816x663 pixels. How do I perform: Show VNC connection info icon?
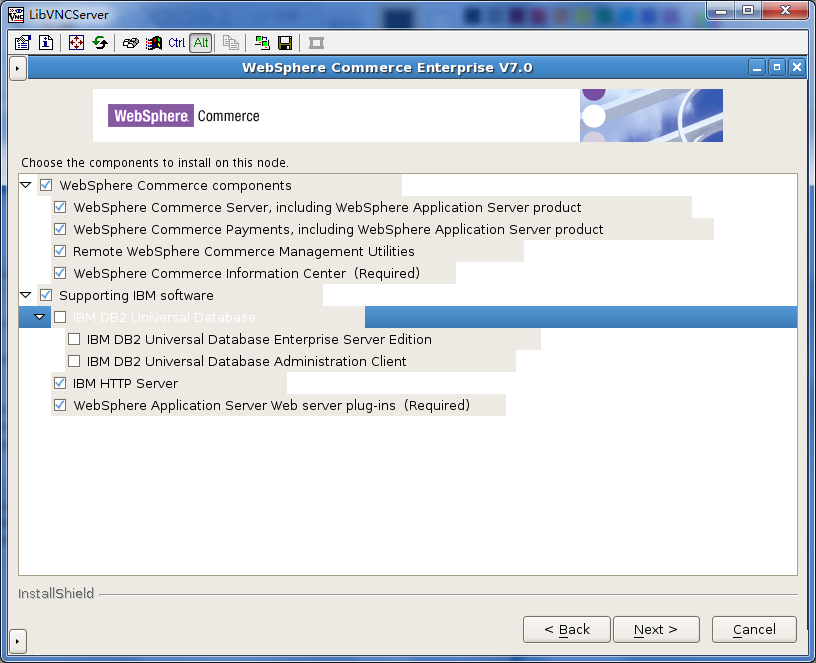(x=46, y=43)
